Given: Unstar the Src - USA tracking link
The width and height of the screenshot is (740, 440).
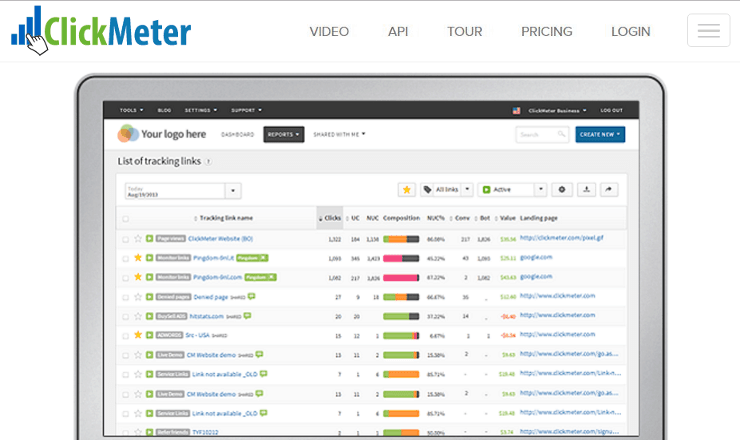Looking at the screenshot, I should pyautogui.click(x=138, y=335).
